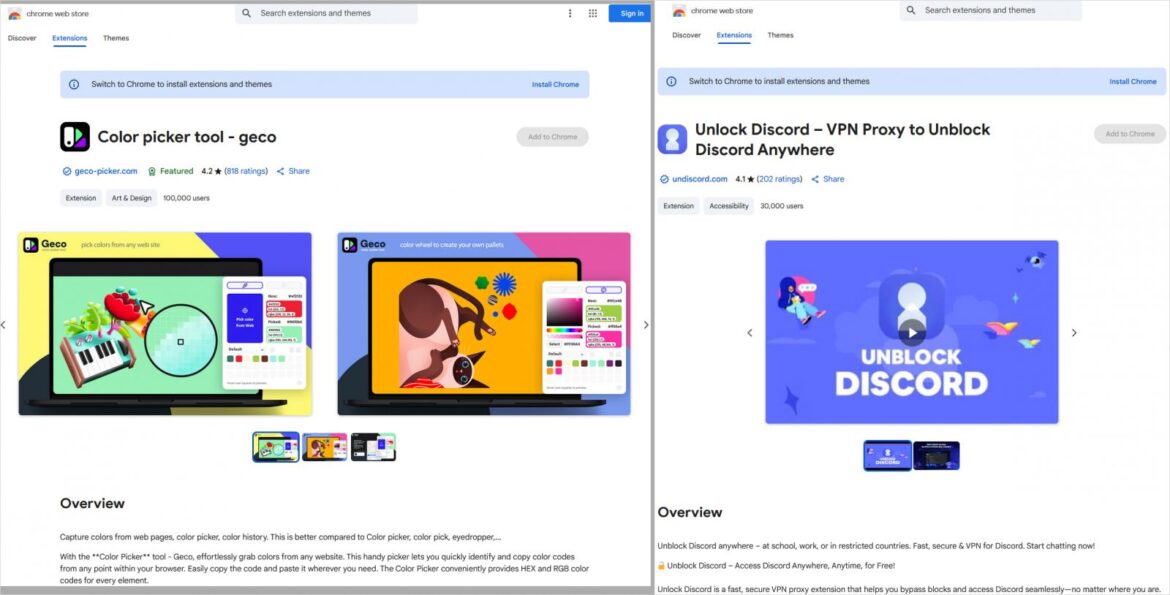Image resolution: width=1170 pixels, height=595 pixels.
Task: Click the Sign in button
Action: (x=631, y=13)
